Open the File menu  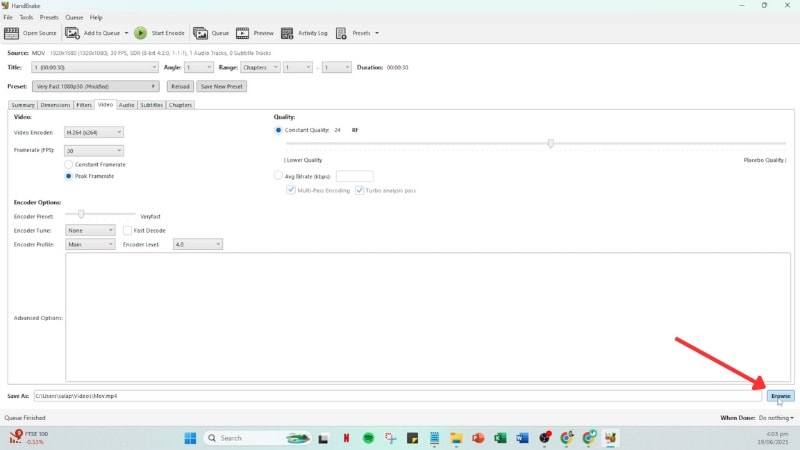tap(8, 17)
